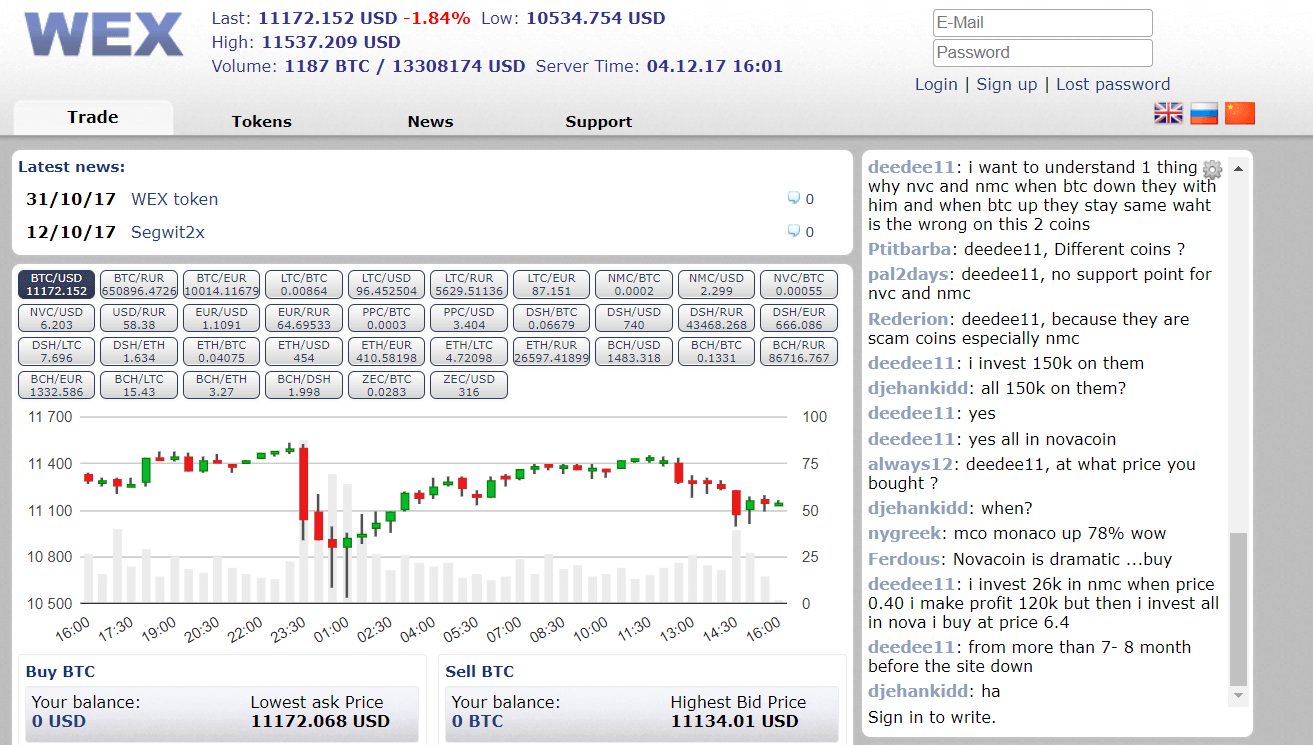
Task: Click the WEX logo
Action: click(105, 35)
